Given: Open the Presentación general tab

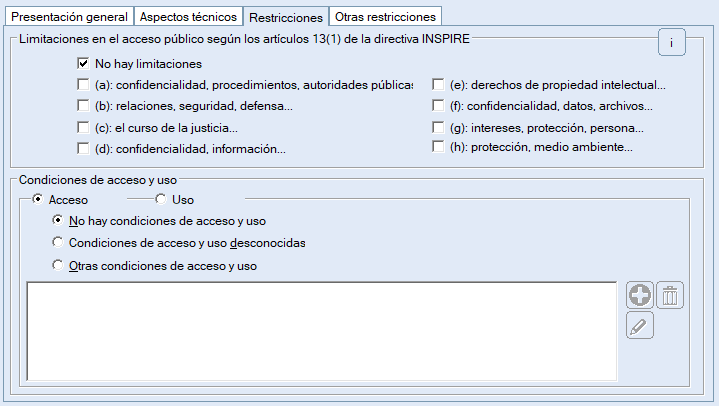Looking at the screenshot, I should [x=69, y=17].
